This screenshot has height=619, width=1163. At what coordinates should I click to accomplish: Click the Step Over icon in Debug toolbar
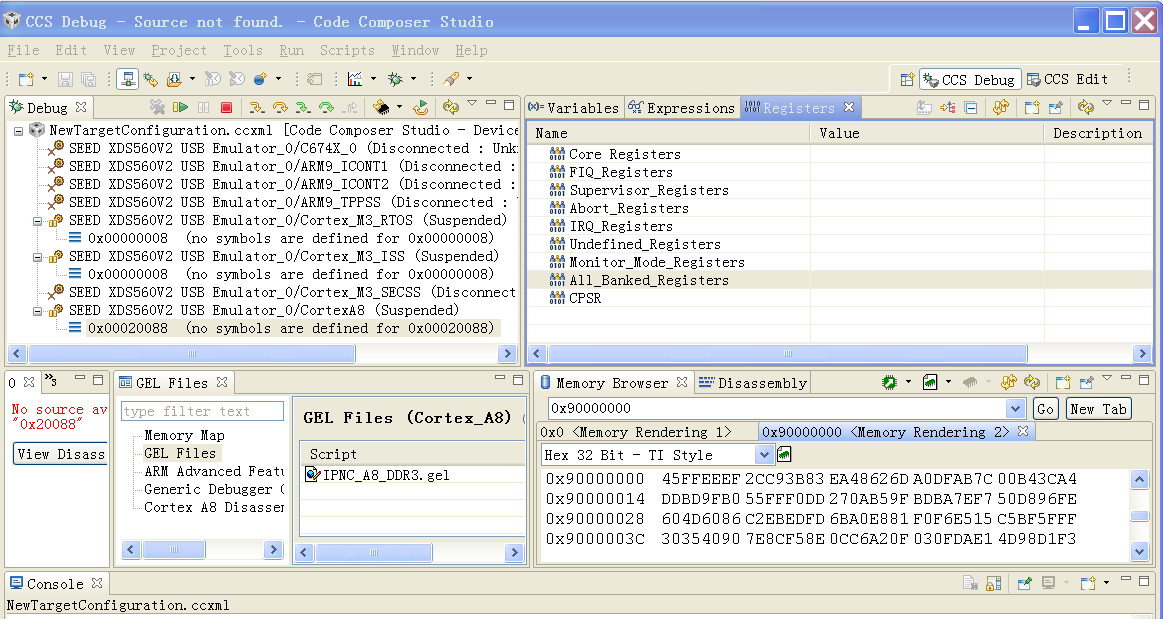coord(280,107)
